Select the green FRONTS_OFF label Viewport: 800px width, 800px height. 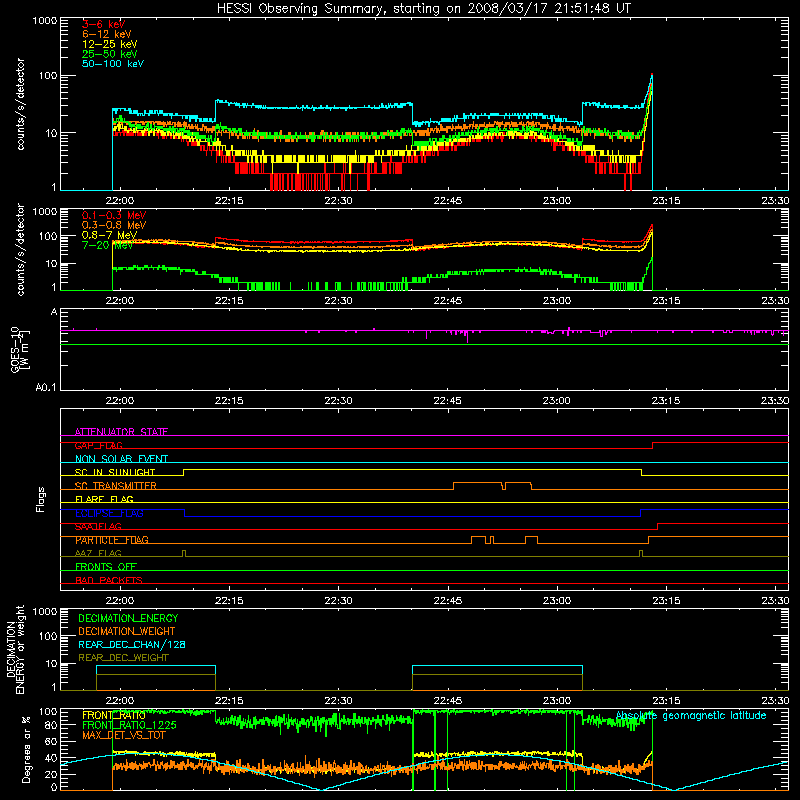[106, 567]
